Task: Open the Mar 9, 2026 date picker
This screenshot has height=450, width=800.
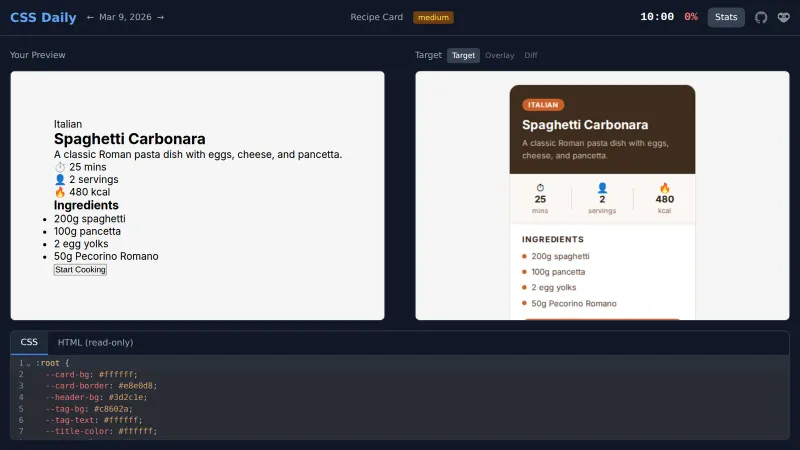Action: click(125, 17)
